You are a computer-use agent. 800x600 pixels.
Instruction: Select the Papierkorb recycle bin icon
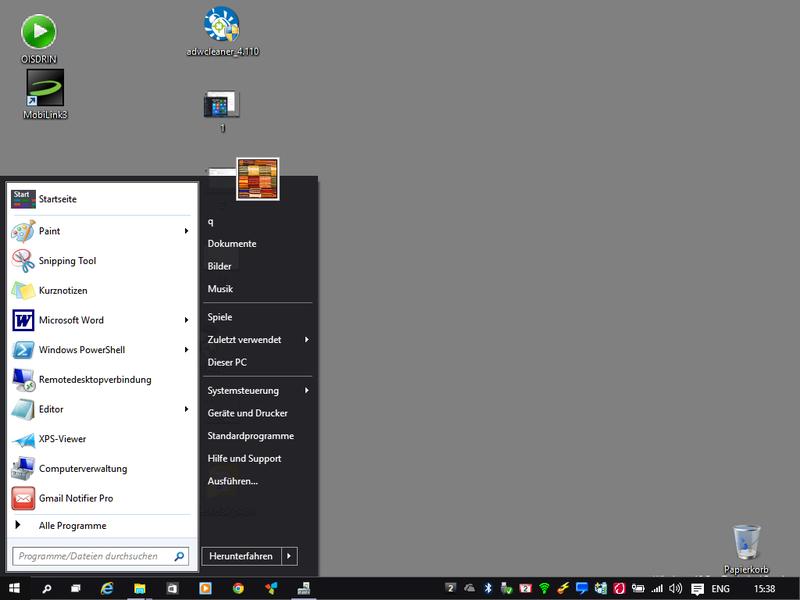coord(746,549)
